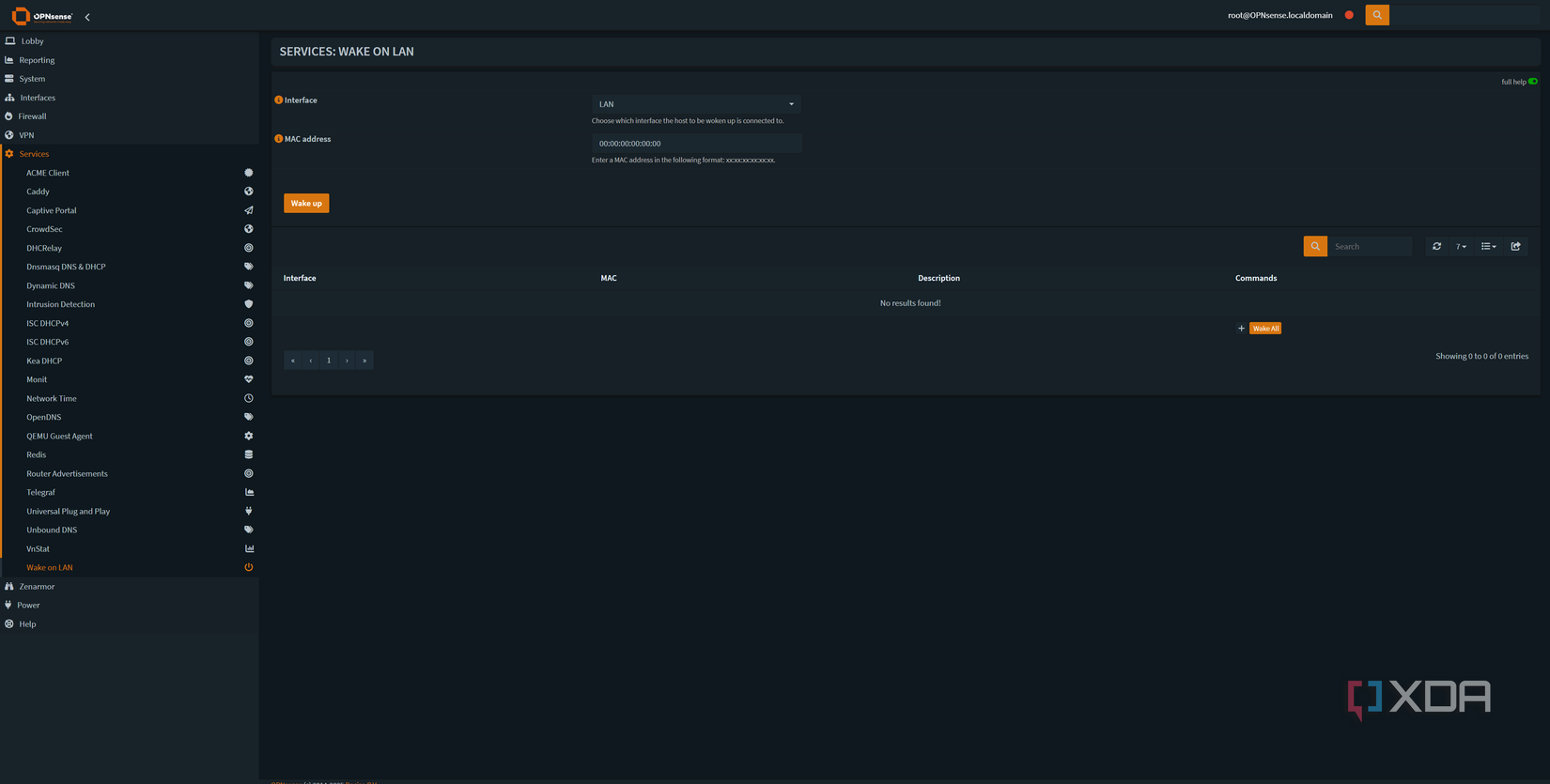Click the Wake All button
1550x784 pixels.
click(x=1265, y=329)
